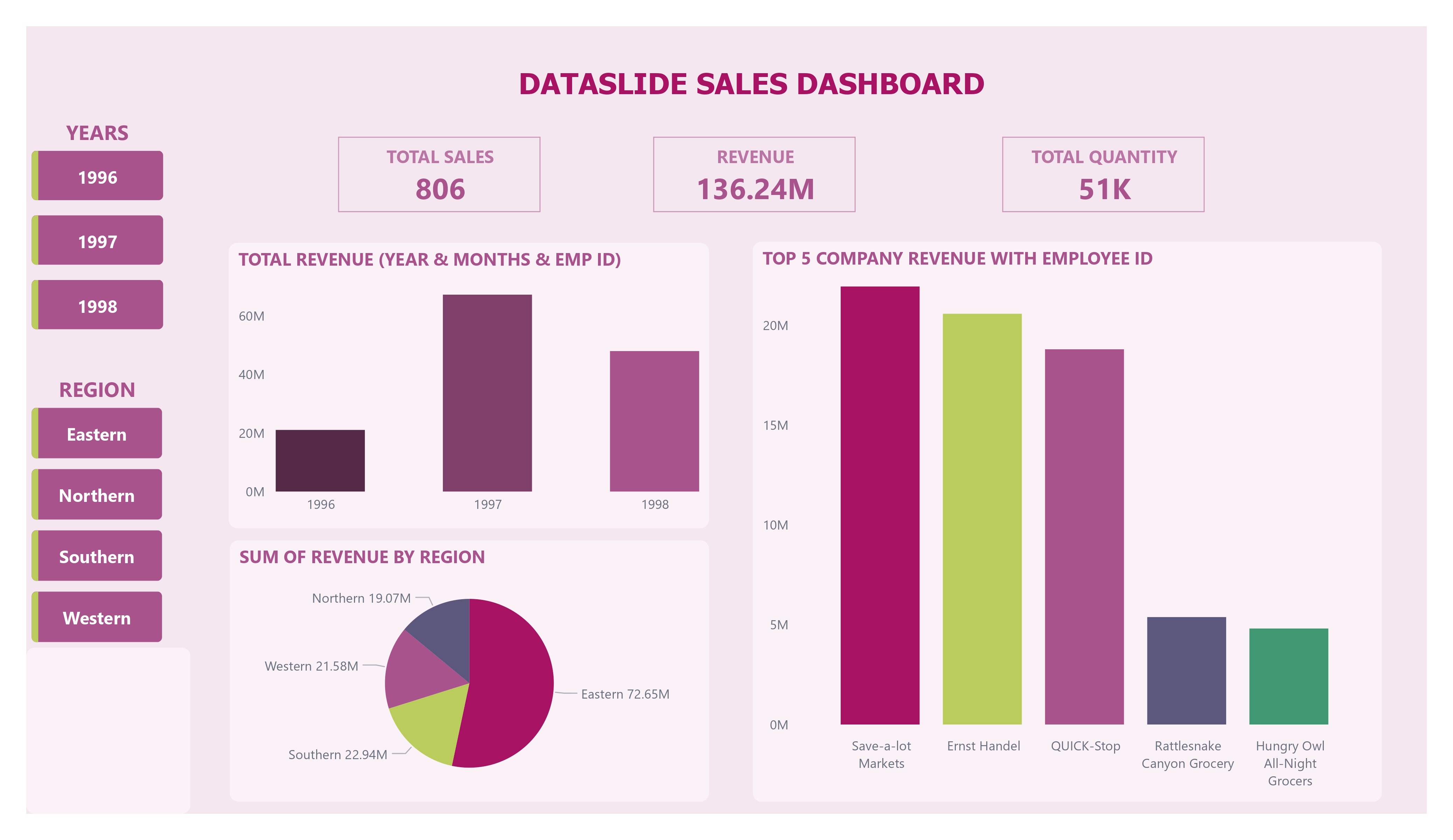
Task: Filter by Western region
Action: pyautogui.click(x=97, y=617)
